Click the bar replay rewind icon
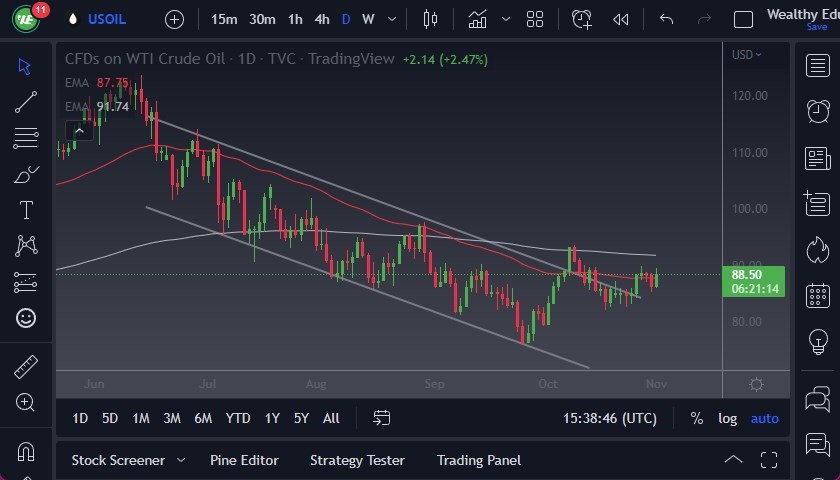Screen dimensions: 840x480 621,19
